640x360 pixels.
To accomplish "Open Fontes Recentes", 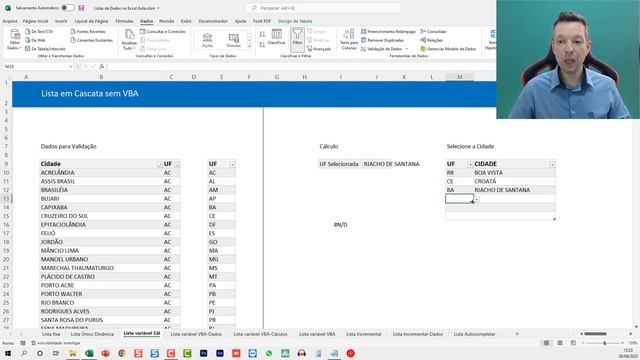I will [88, 31].
